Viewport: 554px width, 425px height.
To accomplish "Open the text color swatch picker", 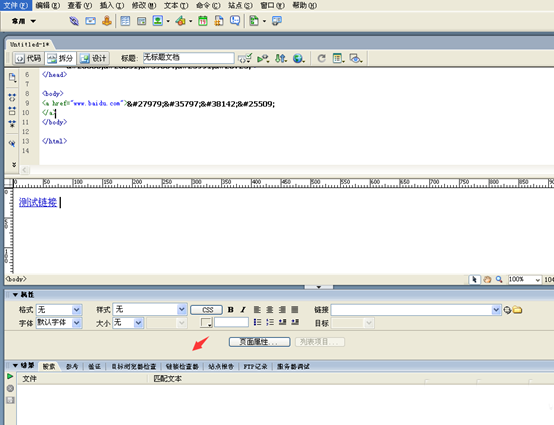I will pyautogui.click(x=206, y=323).
